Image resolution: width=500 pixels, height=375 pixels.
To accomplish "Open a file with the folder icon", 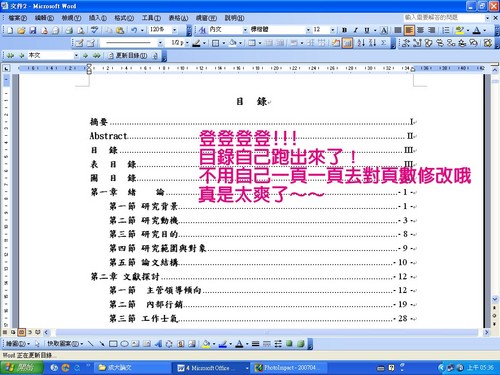I will 21,31.
